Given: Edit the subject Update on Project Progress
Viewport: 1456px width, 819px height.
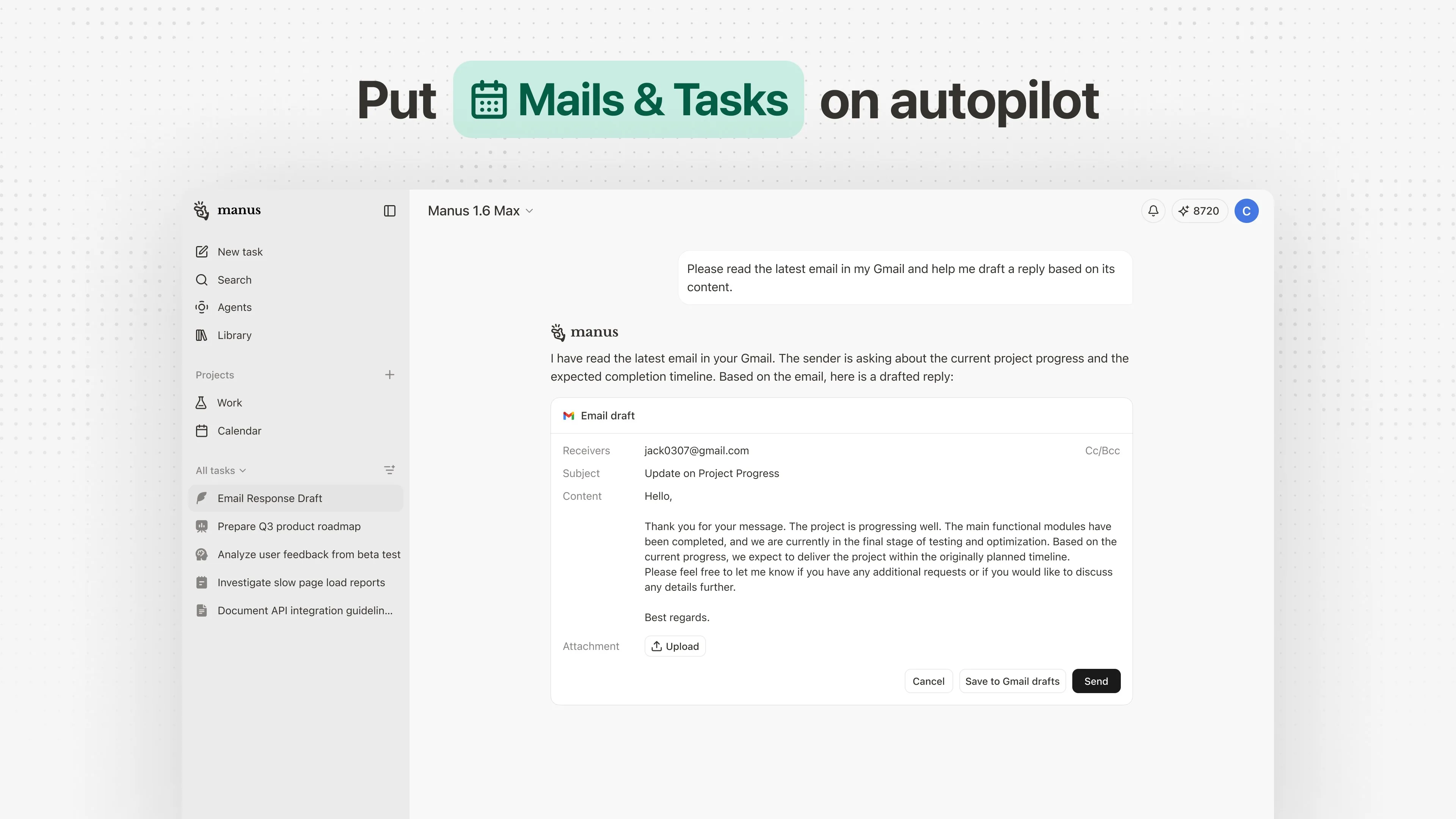Looking at the screenshot, I should coord(712,473).
